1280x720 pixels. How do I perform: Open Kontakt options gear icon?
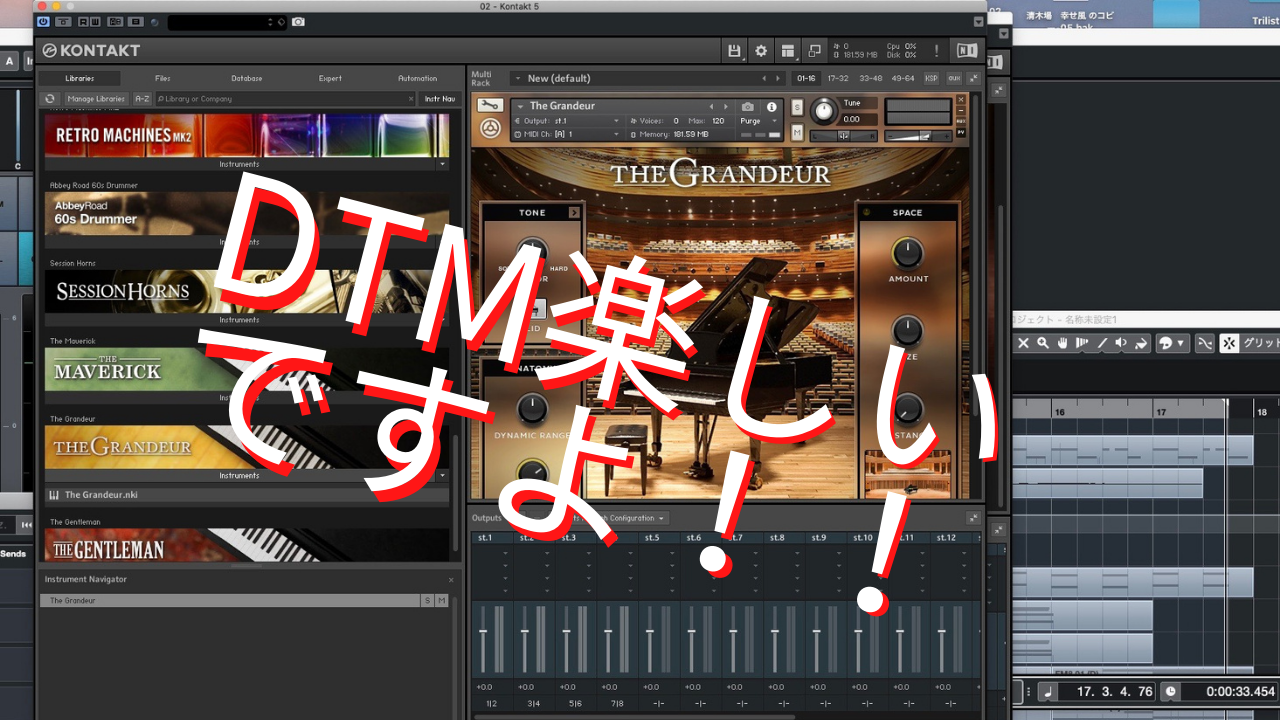click(x=761, y=51)
